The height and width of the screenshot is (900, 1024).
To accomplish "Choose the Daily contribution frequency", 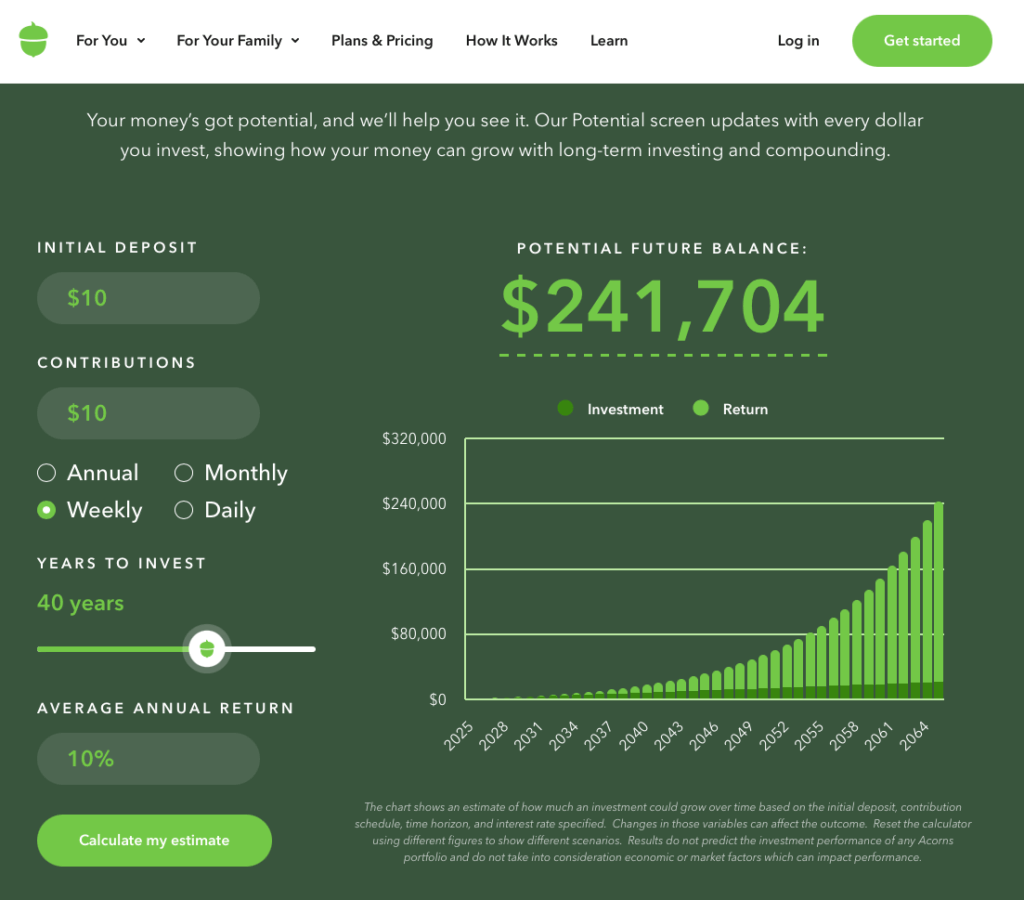I will click(x=184, y=510).
